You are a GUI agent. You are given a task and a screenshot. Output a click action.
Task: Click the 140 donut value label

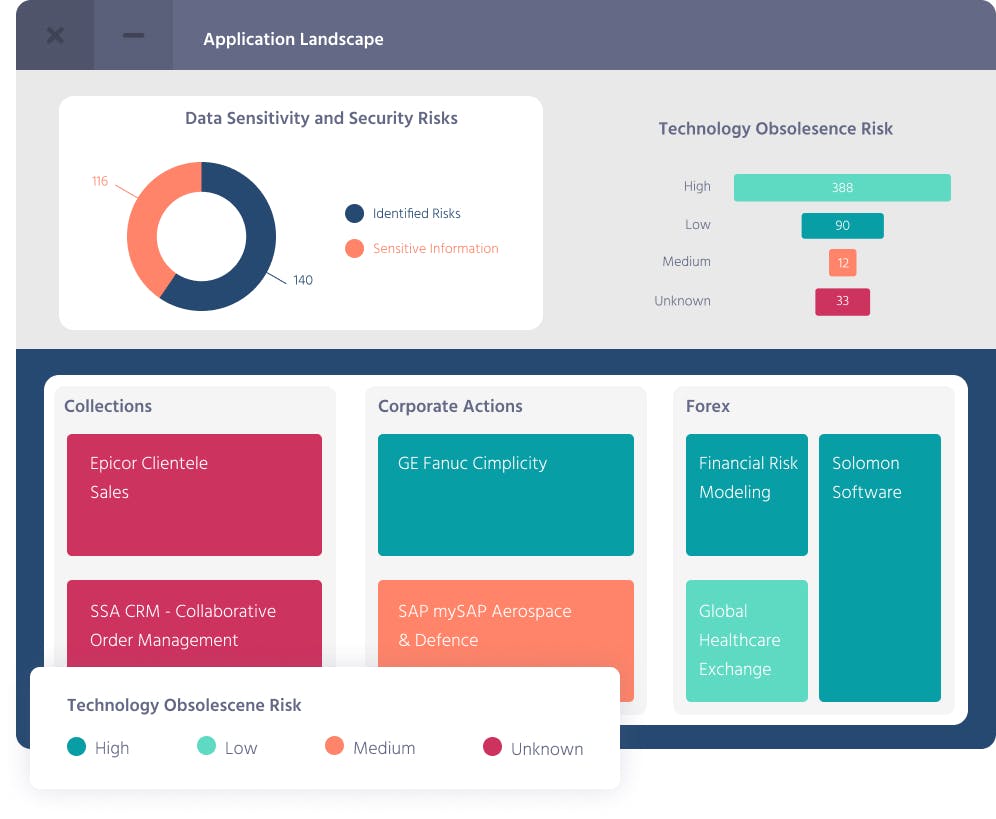(302, 280)
